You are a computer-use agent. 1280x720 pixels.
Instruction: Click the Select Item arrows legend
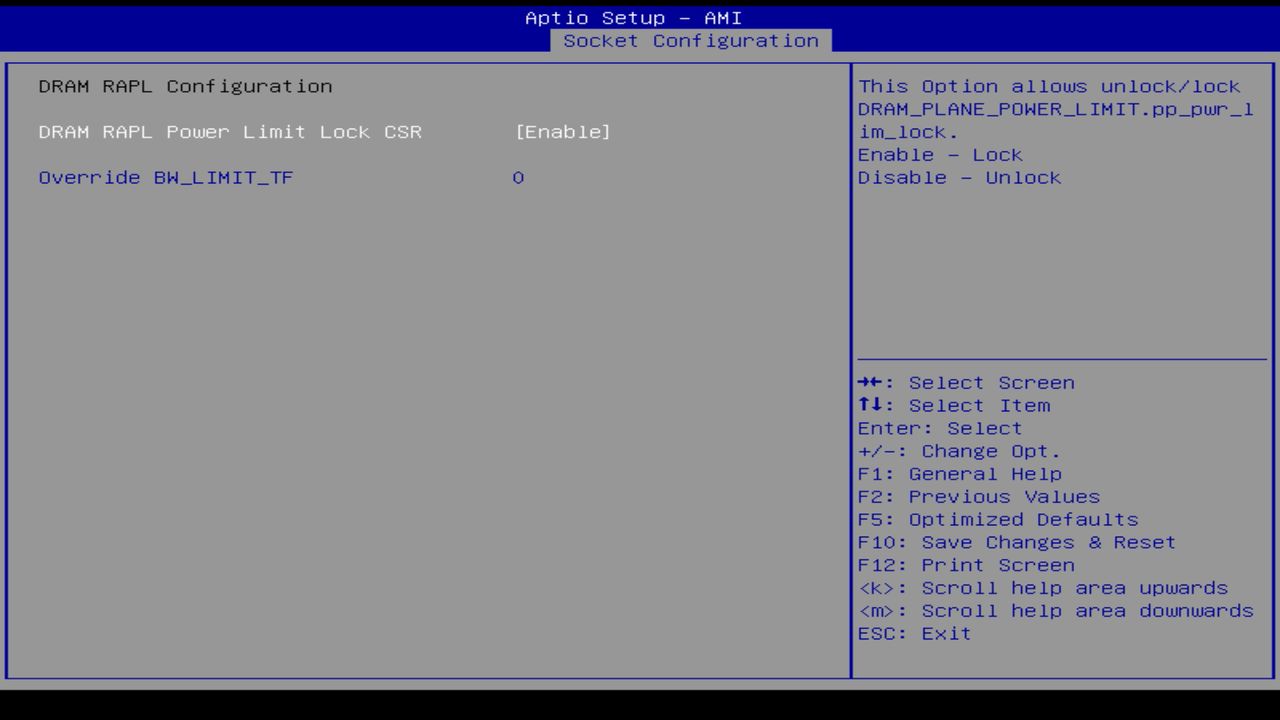click(x=953, y=405)
